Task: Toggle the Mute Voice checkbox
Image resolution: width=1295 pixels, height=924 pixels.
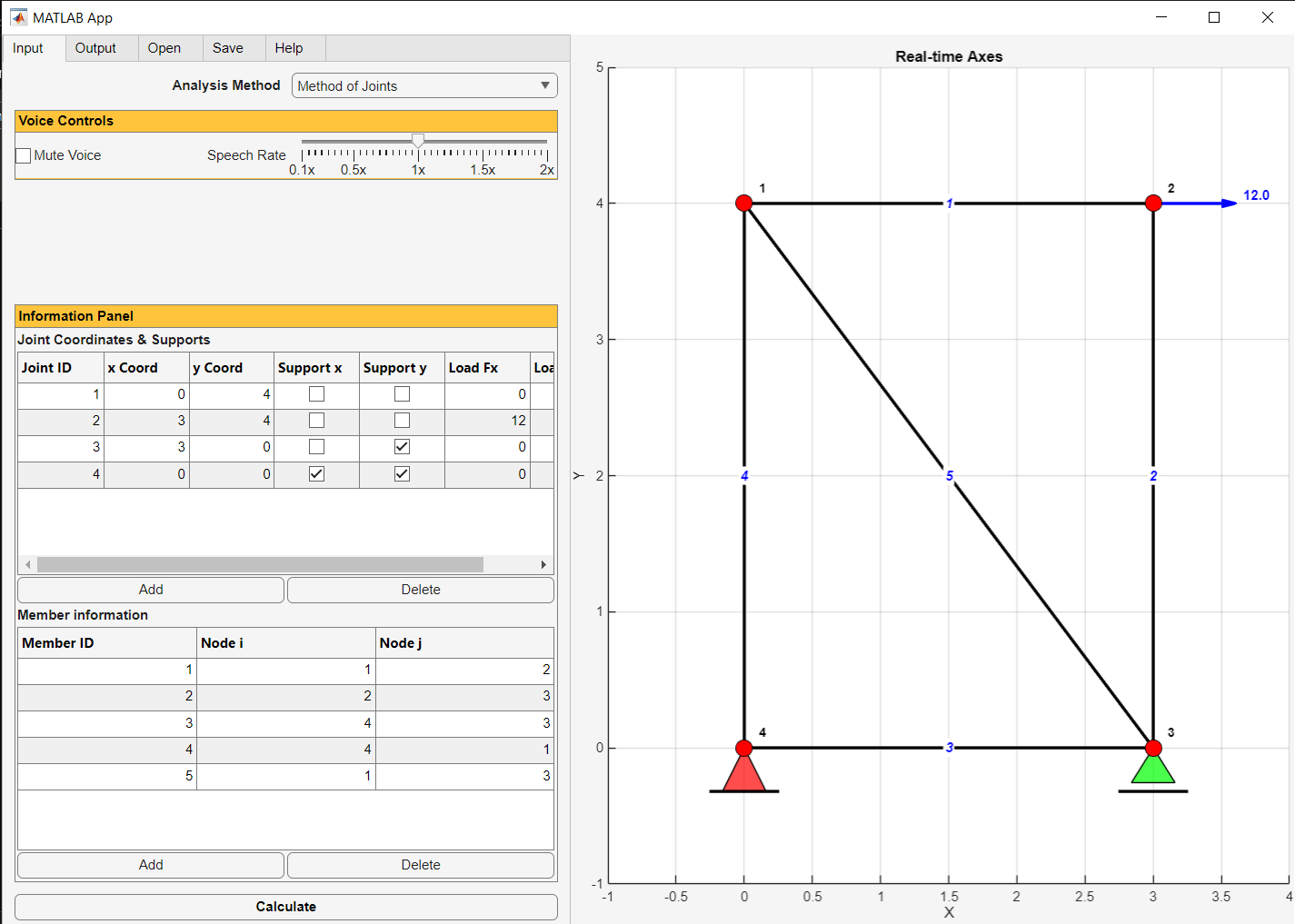Action: [x=24, y=155]
